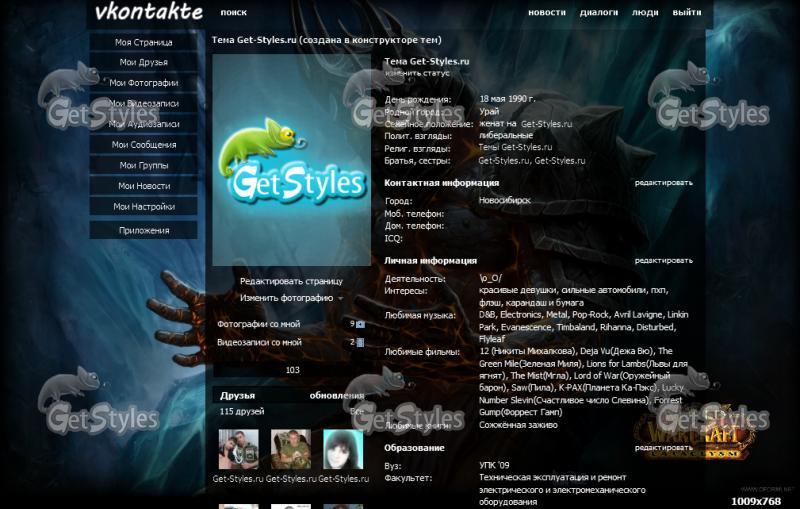This screenshot has height=509, width=800.
Task: Open the поиск search link
Action: click(x=234, y=12)
